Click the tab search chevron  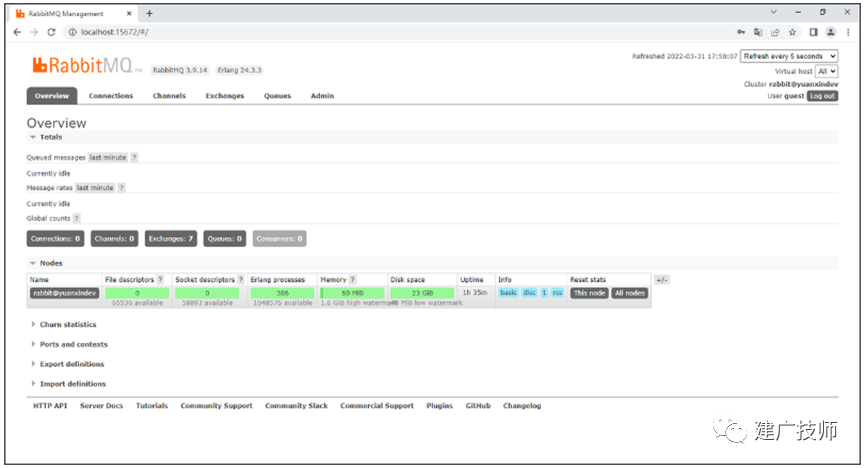[773, 12]
